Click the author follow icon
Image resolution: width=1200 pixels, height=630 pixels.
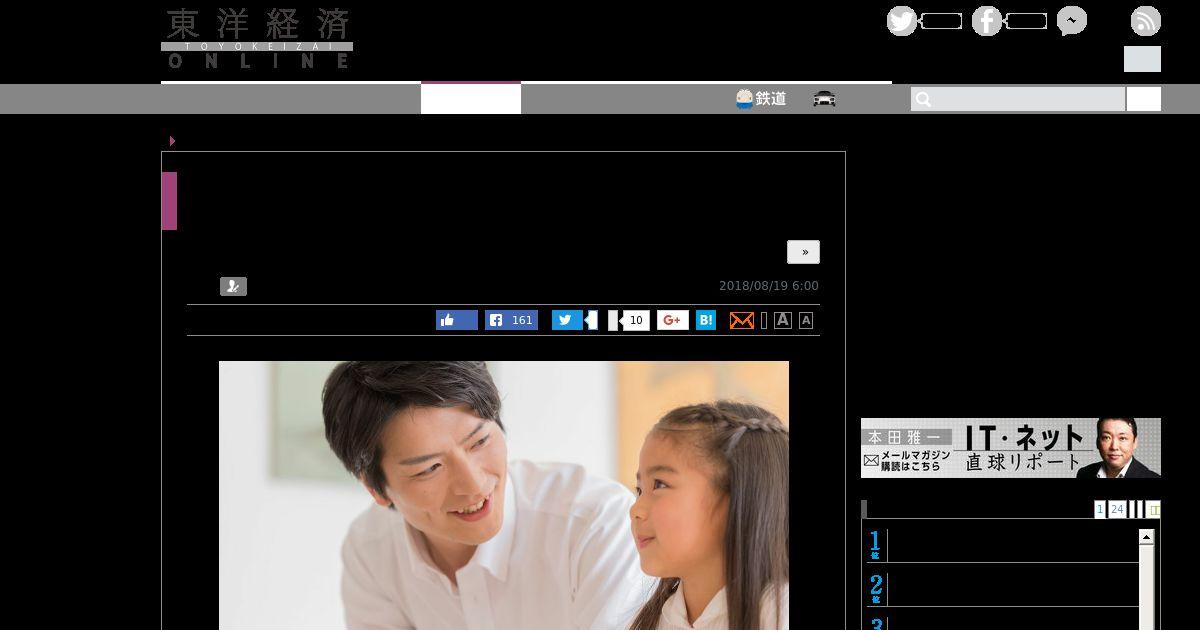pos(233,286)
